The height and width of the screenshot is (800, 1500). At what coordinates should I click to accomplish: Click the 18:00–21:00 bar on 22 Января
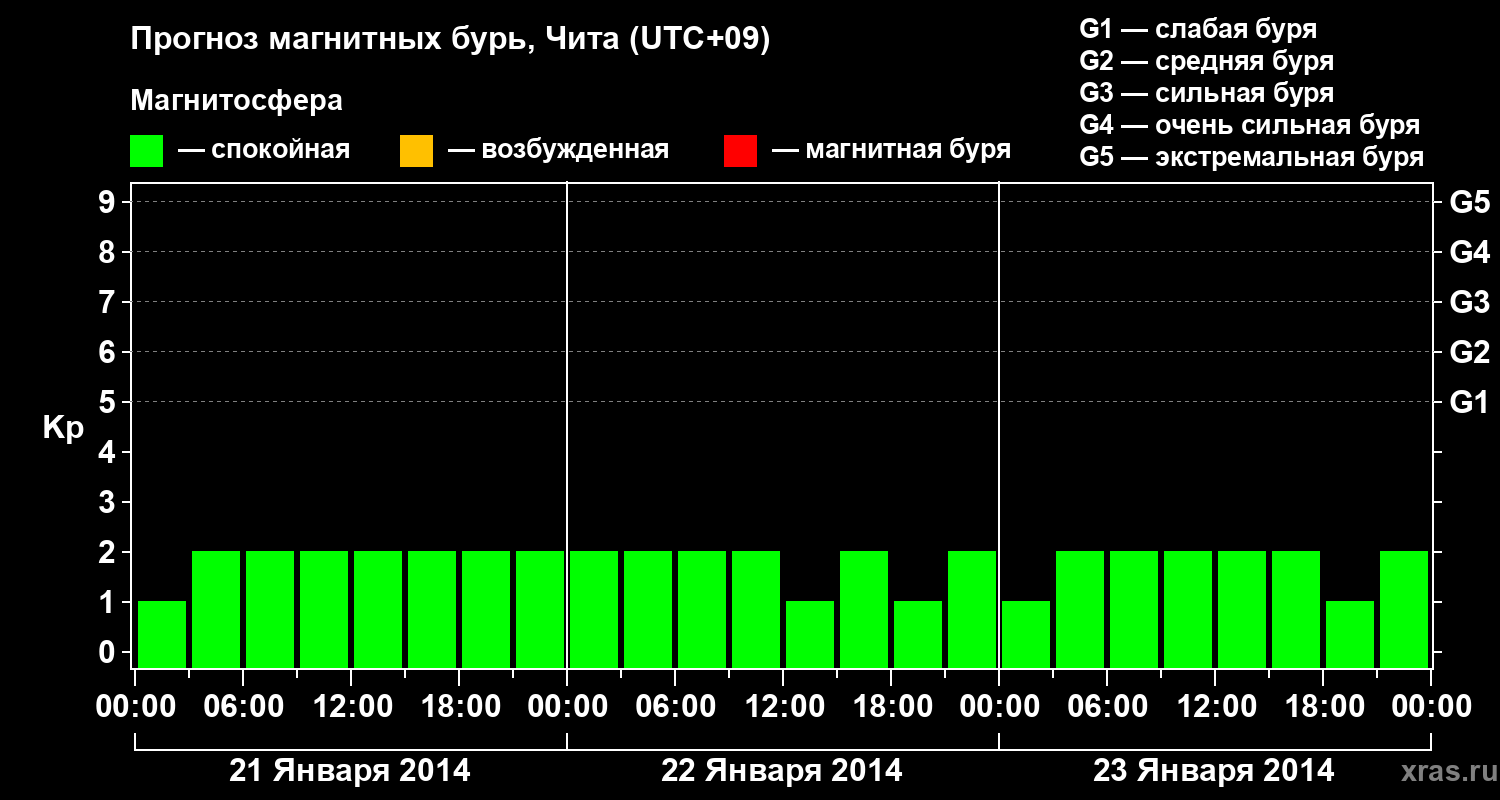(x=918, y=634)
